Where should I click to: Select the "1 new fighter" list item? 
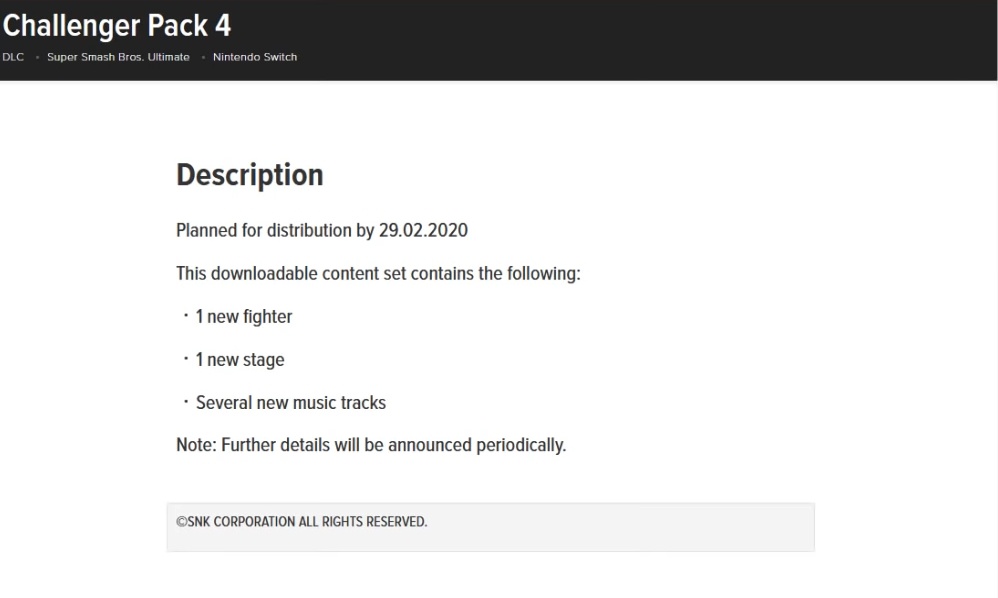coord(244,317)
